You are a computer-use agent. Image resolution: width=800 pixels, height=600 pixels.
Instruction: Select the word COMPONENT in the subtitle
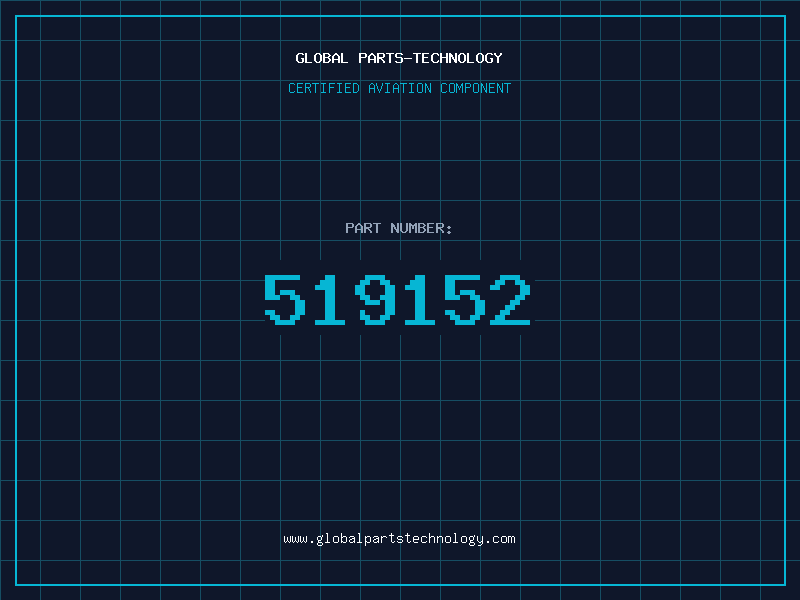click(476, 88)
